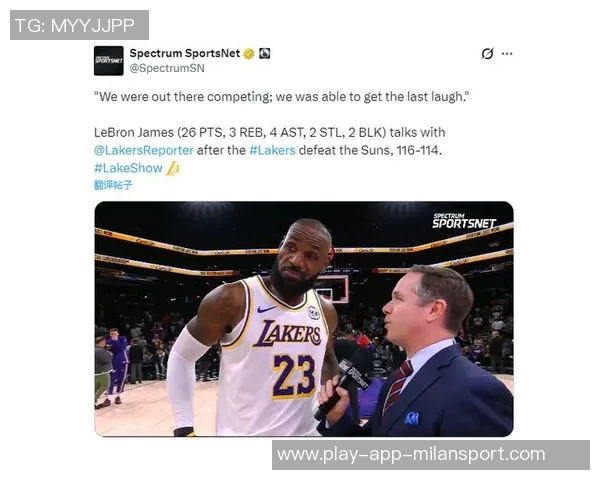Open the three-dot more options menu

click(507, 54)
